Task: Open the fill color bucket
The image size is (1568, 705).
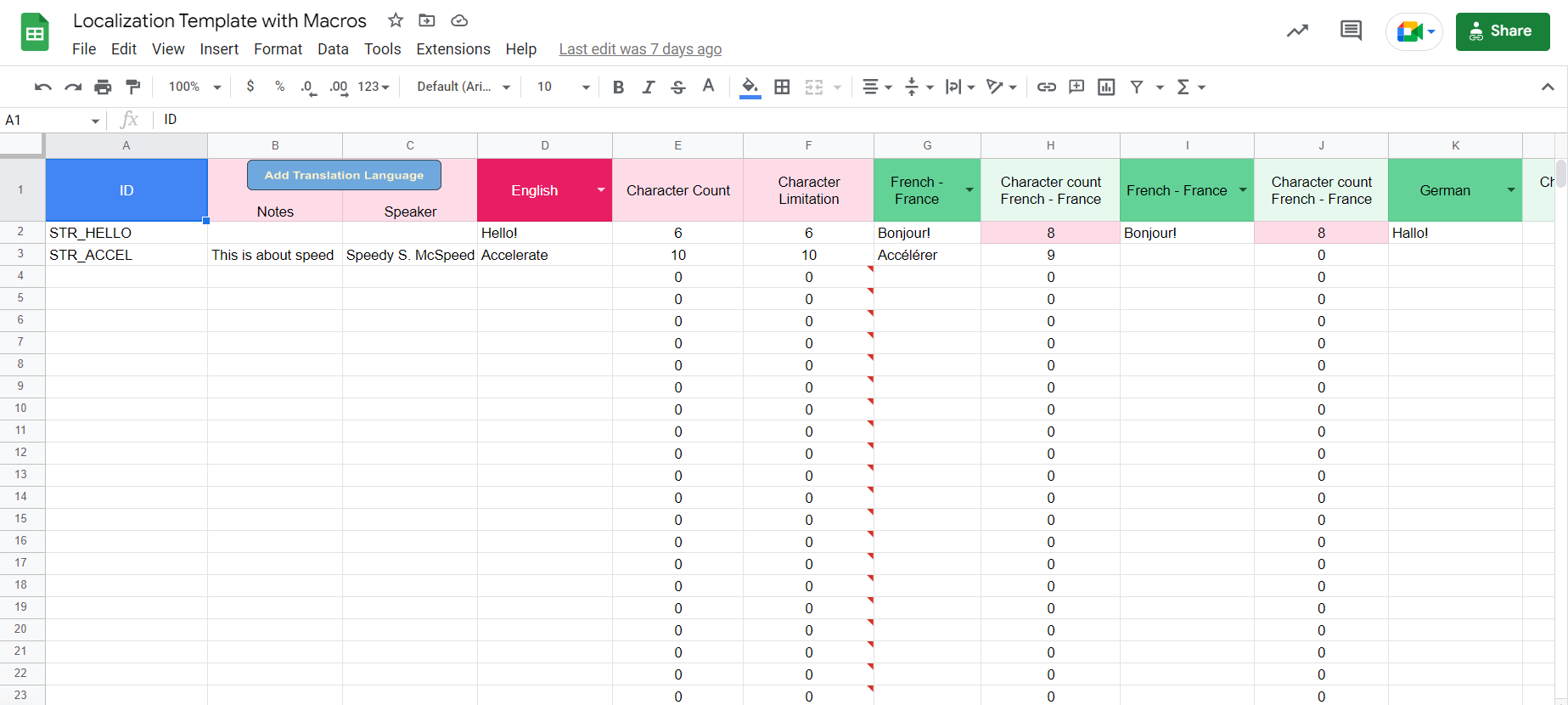Action: 750,87
